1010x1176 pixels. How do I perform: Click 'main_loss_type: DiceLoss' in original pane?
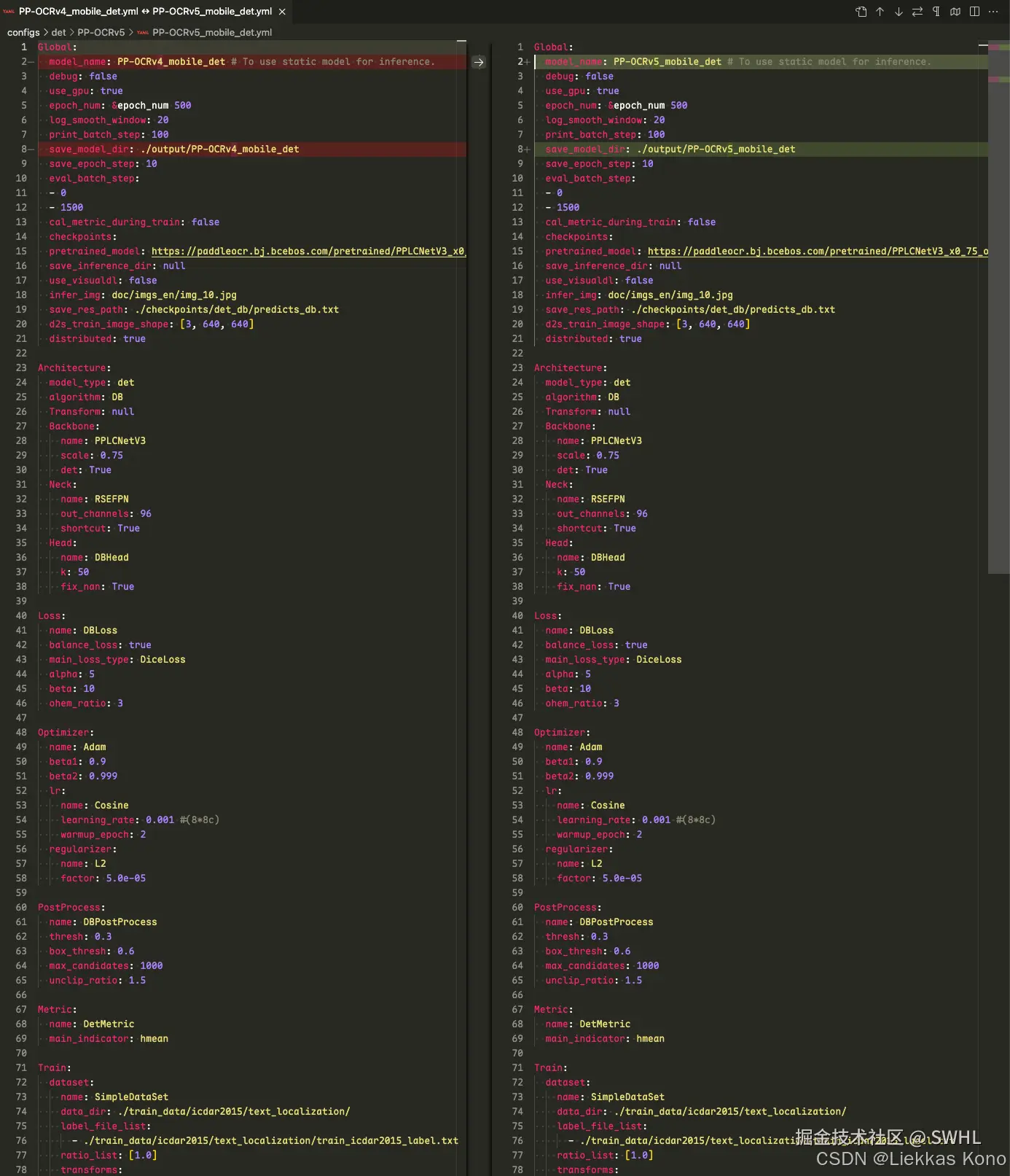coord(117,660)
